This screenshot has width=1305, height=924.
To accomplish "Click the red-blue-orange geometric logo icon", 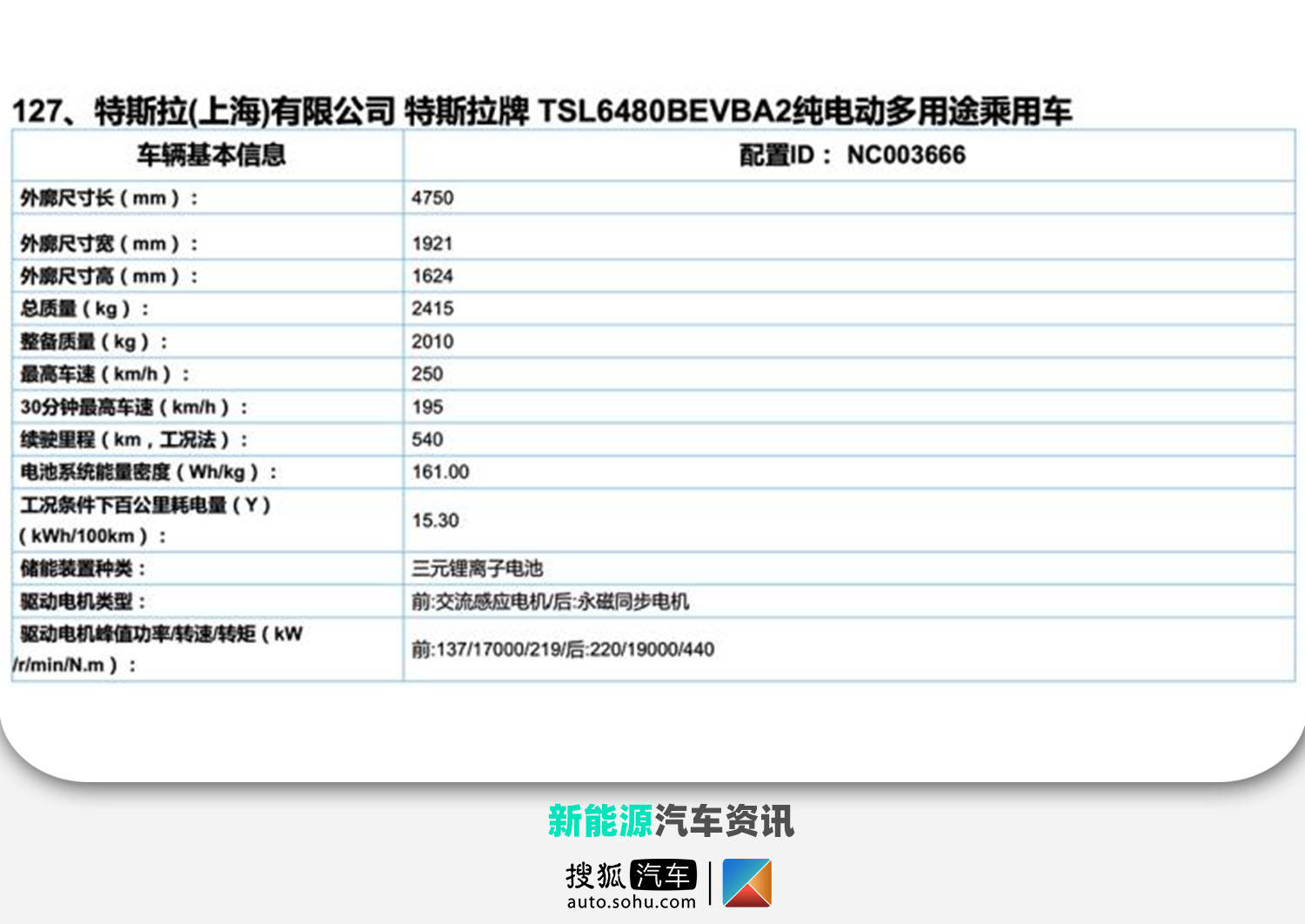I will pyautogui.click(x=746, y=883).
